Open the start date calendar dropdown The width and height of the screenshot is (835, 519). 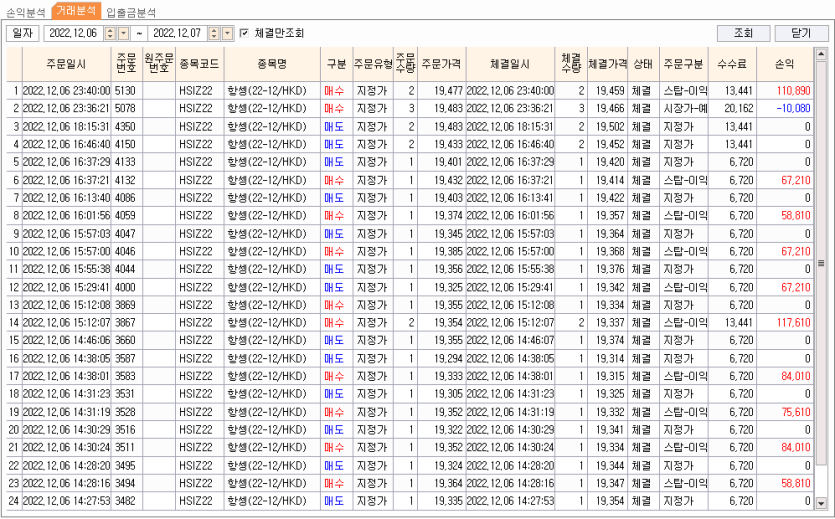[x=123, y=33]
